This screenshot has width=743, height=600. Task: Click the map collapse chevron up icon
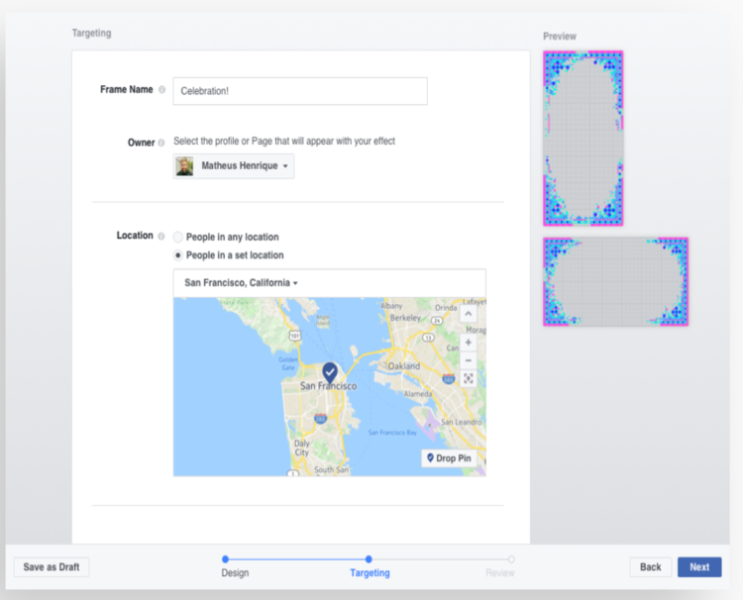(468, 314)
